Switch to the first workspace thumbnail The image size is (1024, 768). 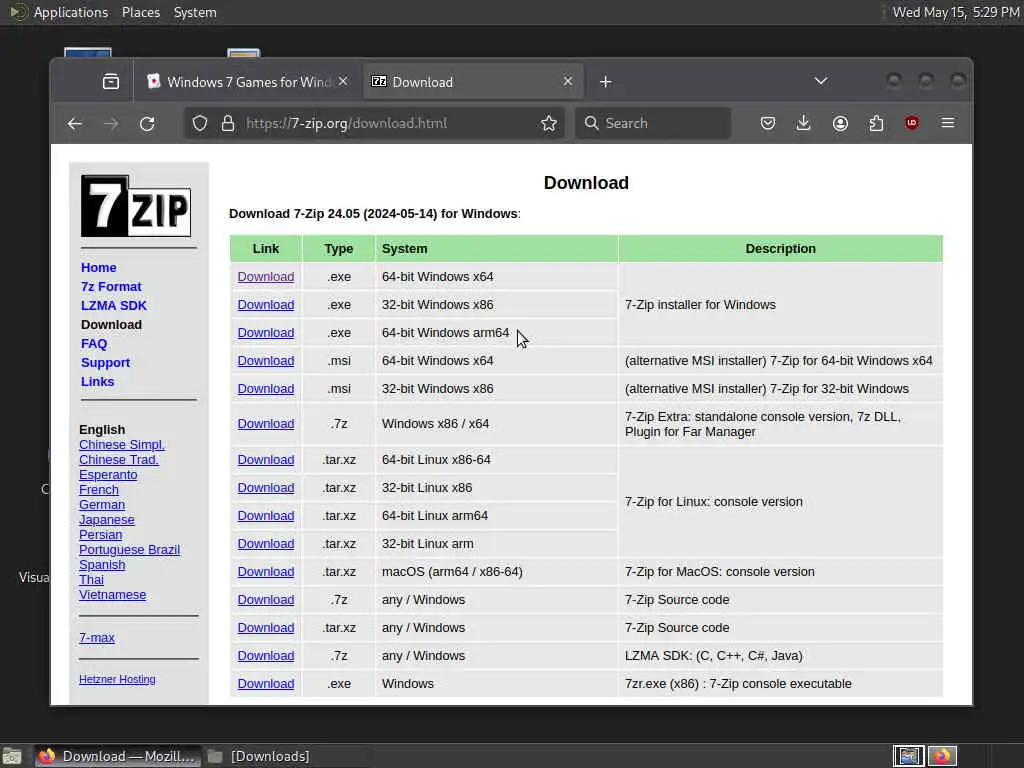pos(908,756)
